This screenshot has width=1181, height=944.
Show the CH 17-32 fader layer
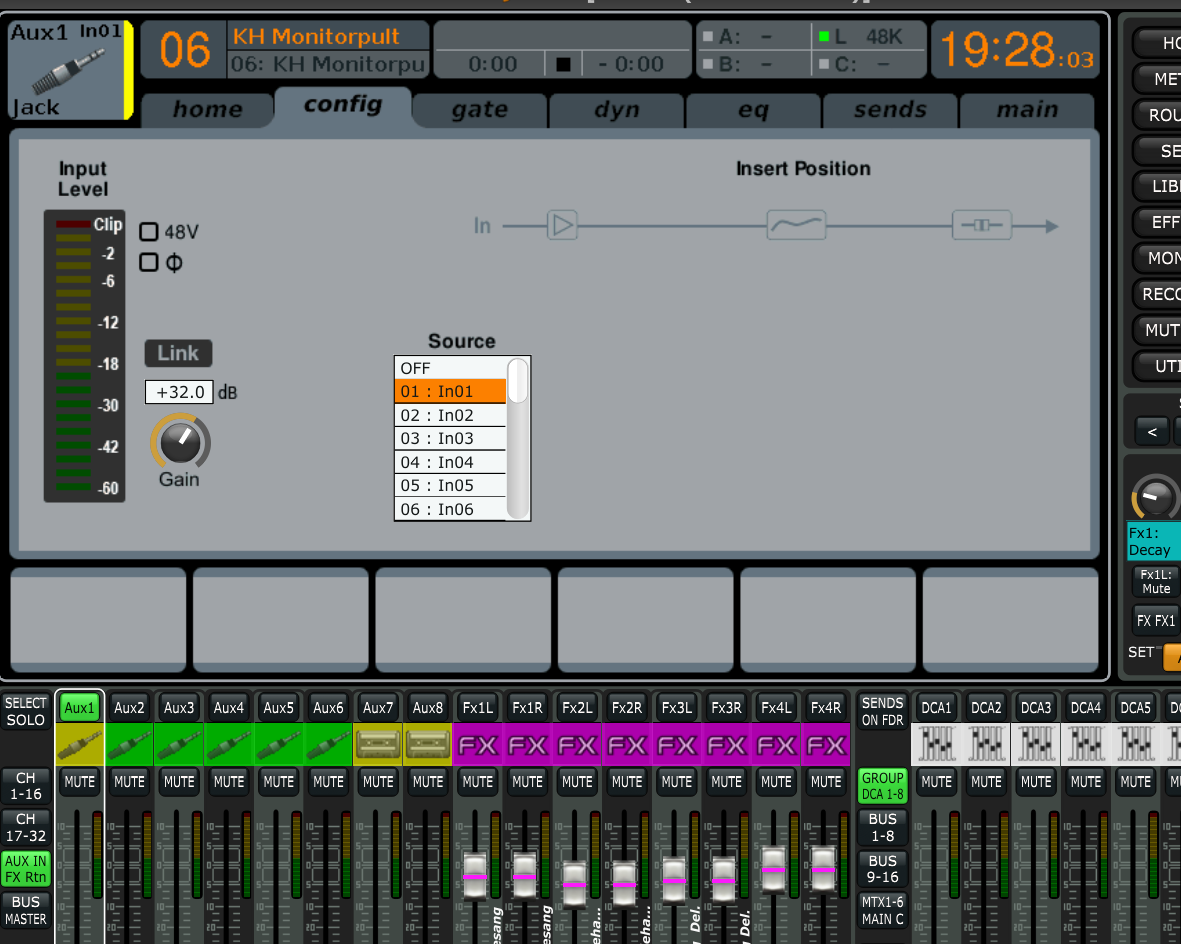tap(26, 827)
